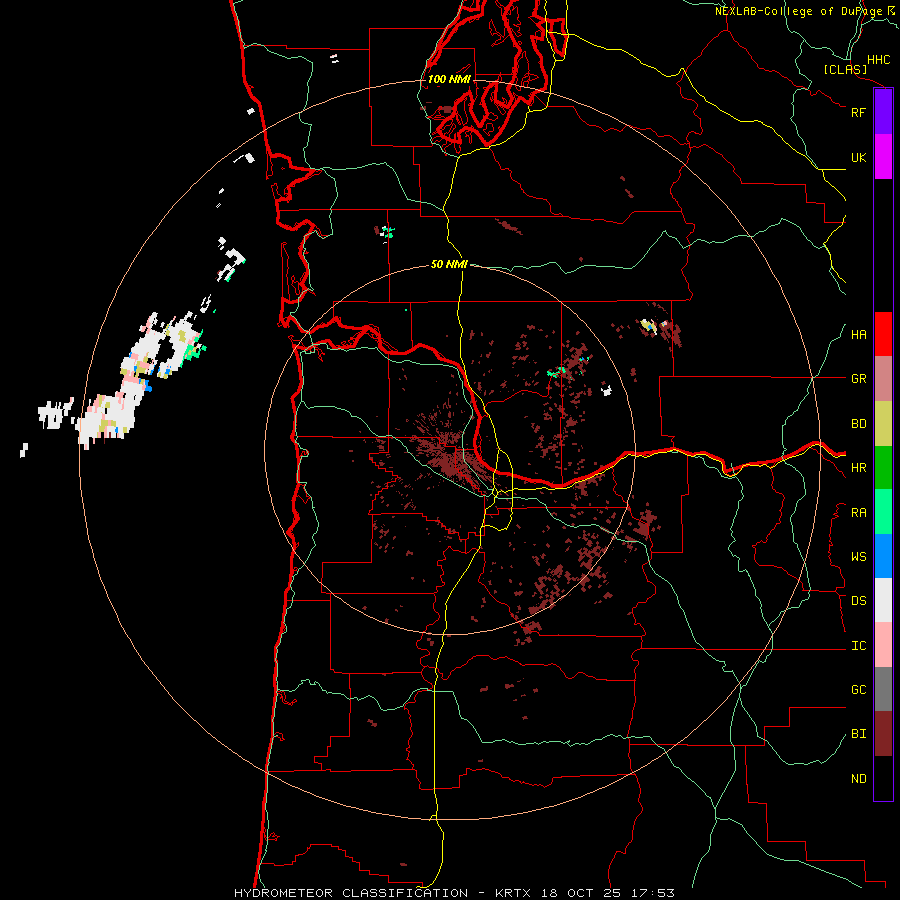
Task: Click the HYDROMETEOR CLASSIFICATION title text
Action: [351, 893]
